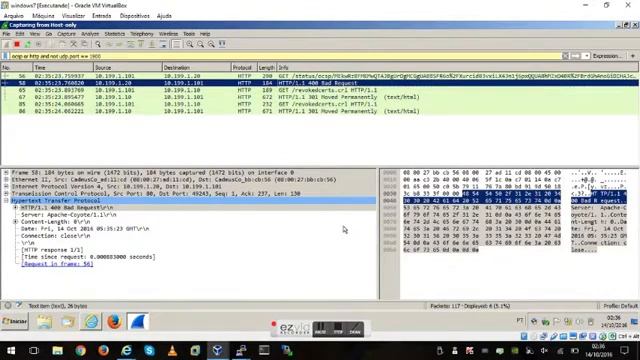Viewport: 640px width, 360px height.
Task: Open capture file properties status icon
Action: (x=19, y=305)
